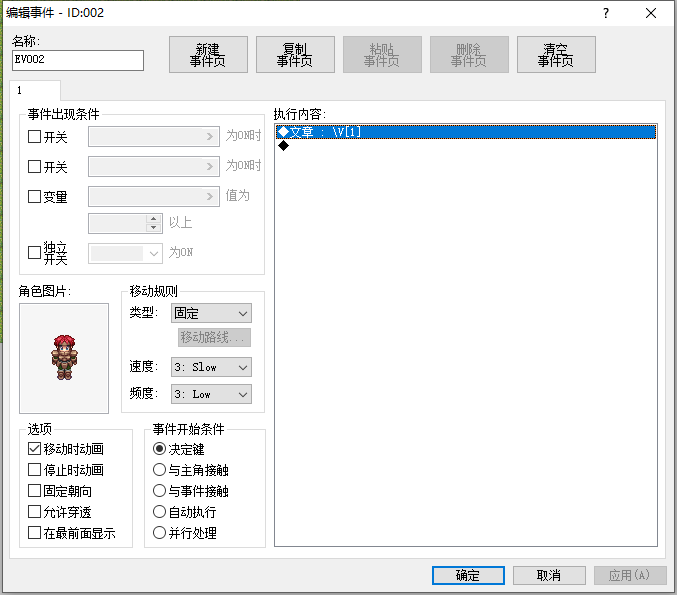
Task: Enable the 独立开关 condition checkbox
Action: click(35, 253)
